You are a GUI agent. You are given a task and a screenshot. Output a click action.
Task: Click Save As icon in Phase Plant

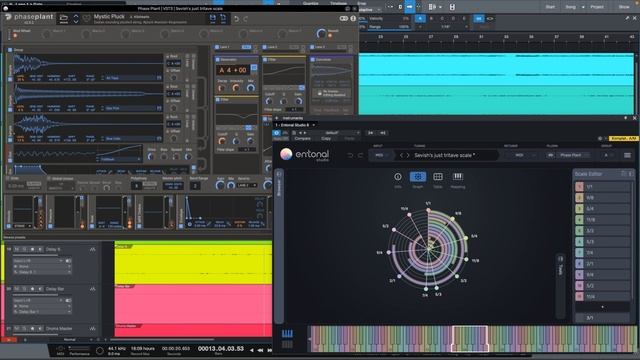[223, 18]
